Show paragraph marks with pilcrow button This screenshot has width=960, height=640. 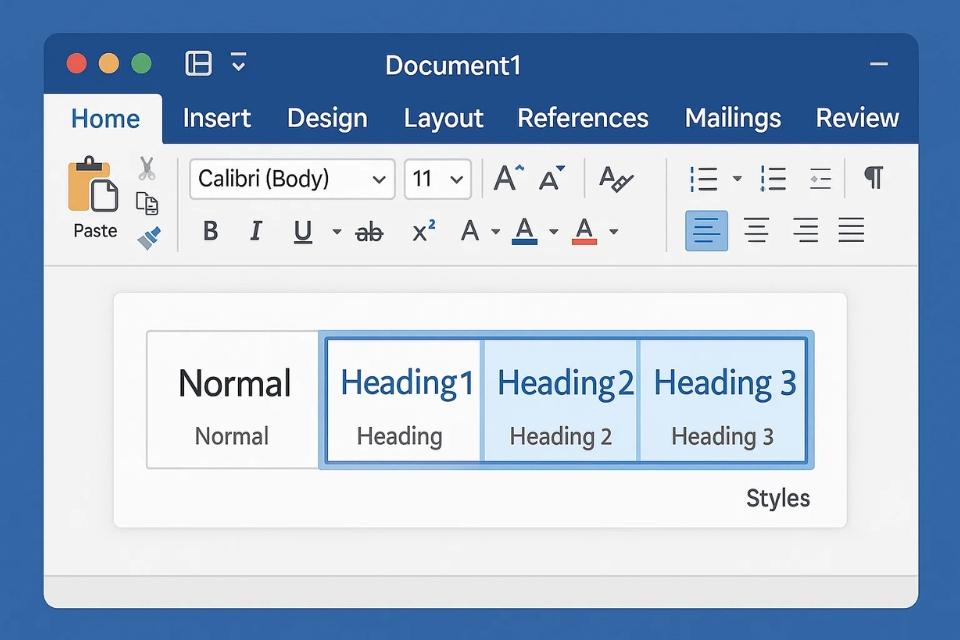(x=873, y=178)
